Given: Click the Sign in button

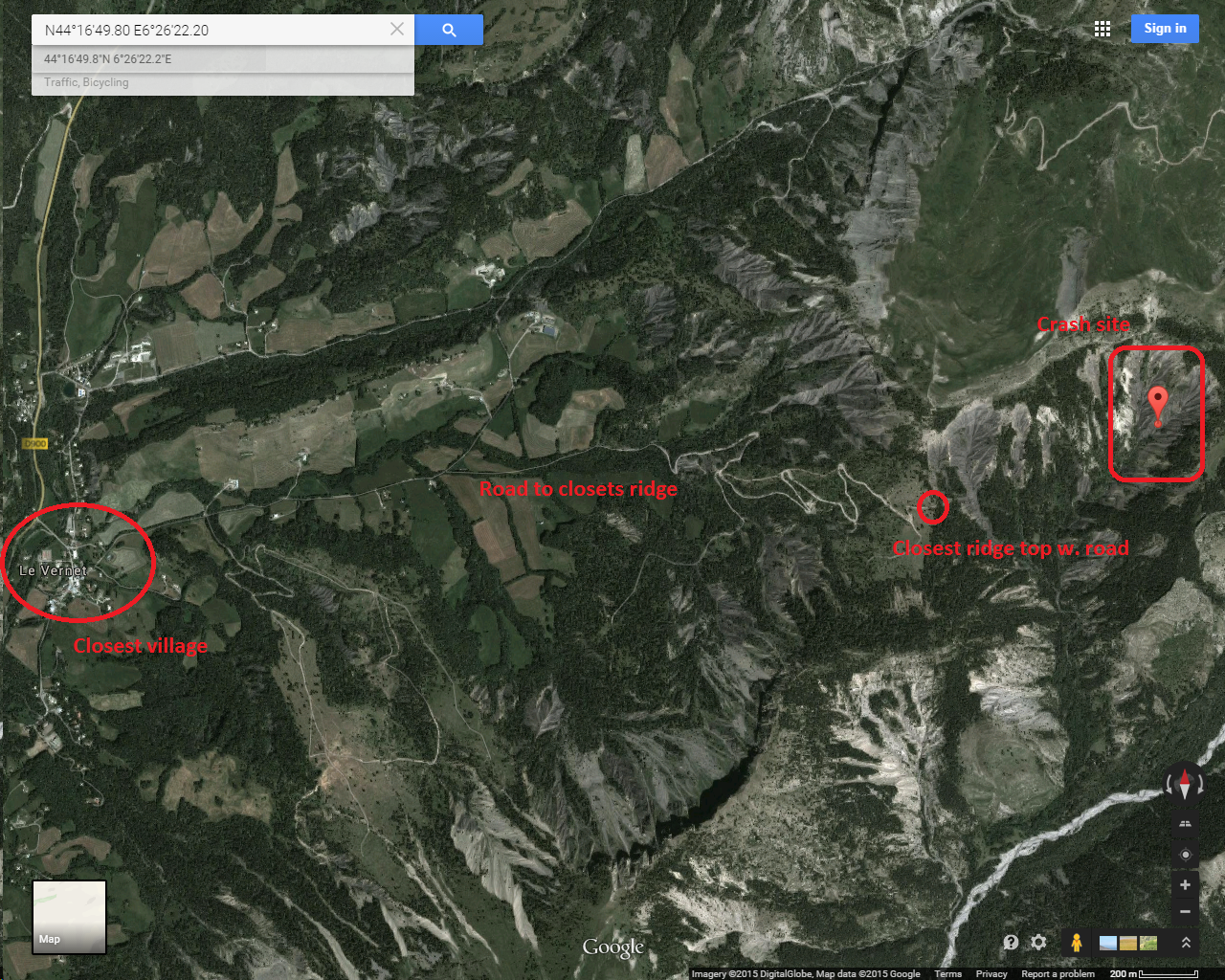Looking at the screenshot, I should pos(1165,29).
